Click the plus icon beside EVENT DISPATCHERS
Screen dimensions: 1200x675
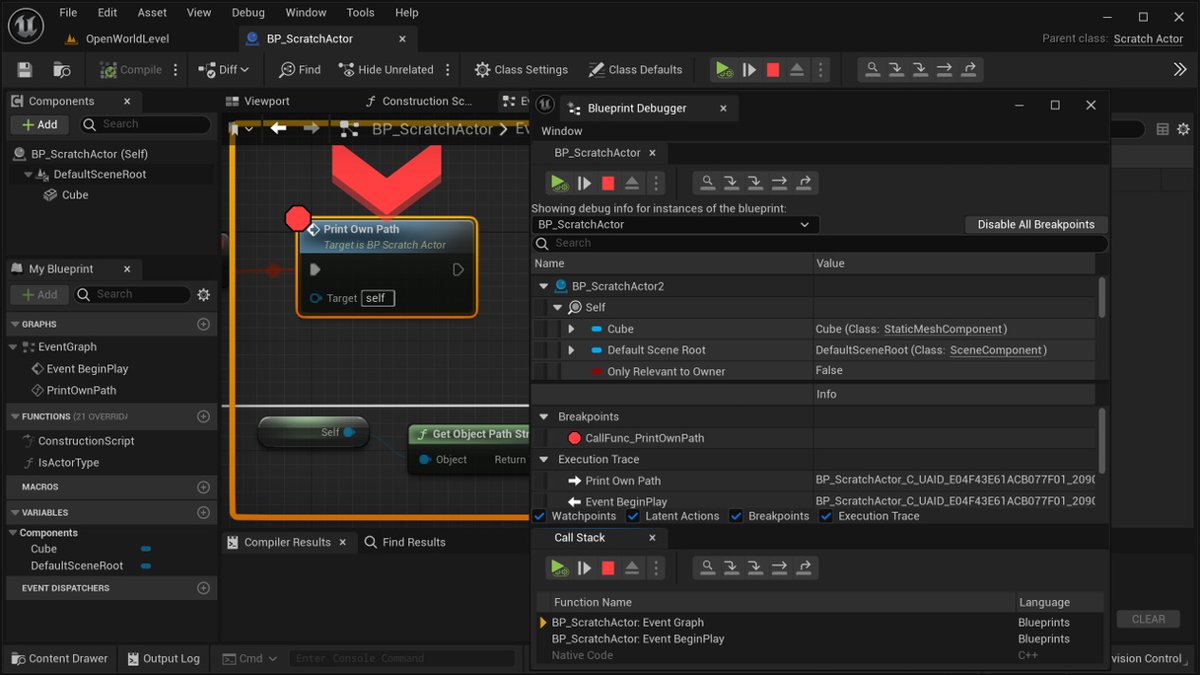point(203,588)
